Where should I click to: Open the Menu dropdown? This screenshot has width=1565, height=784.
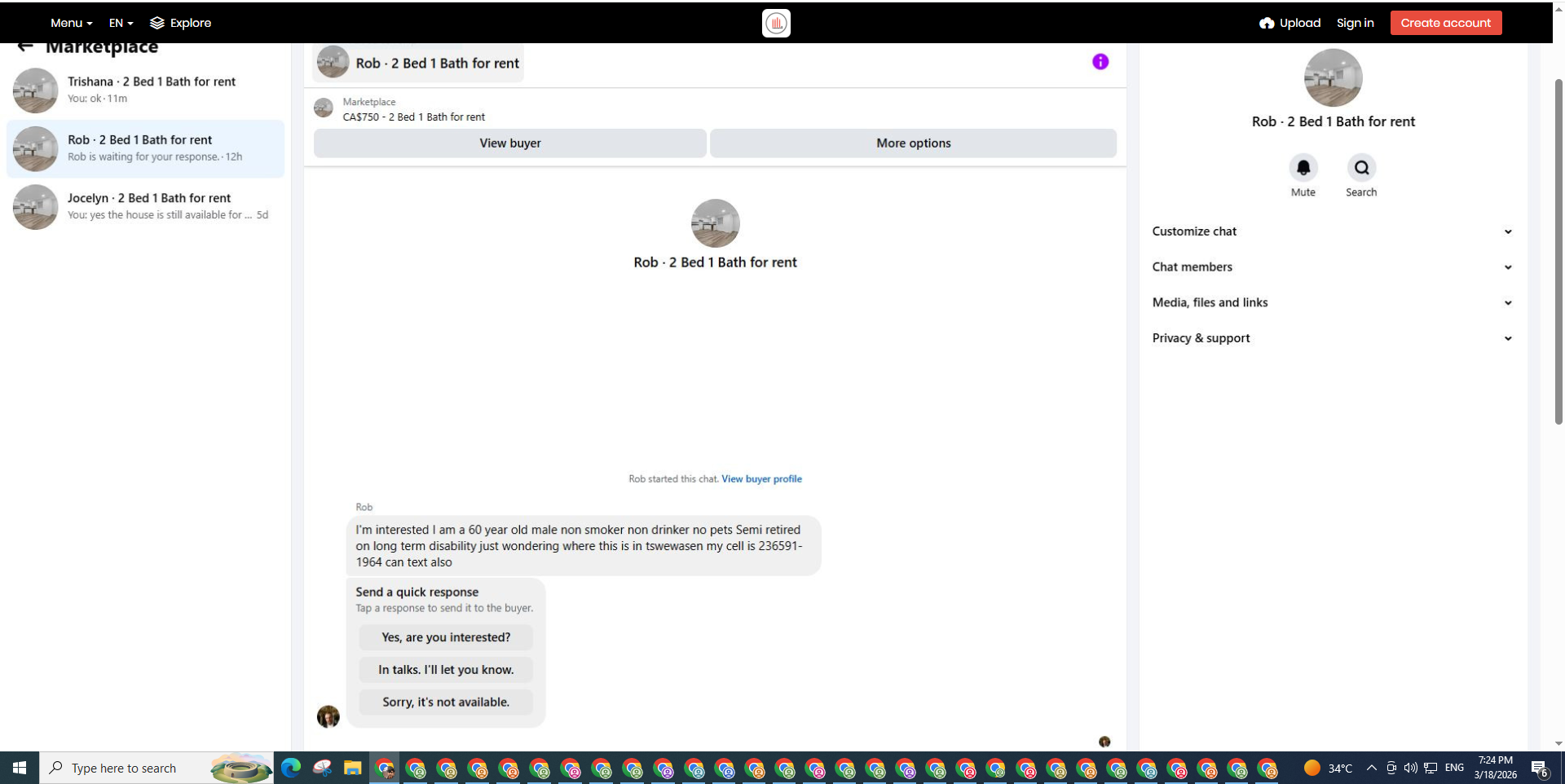(x=71, y=23)
